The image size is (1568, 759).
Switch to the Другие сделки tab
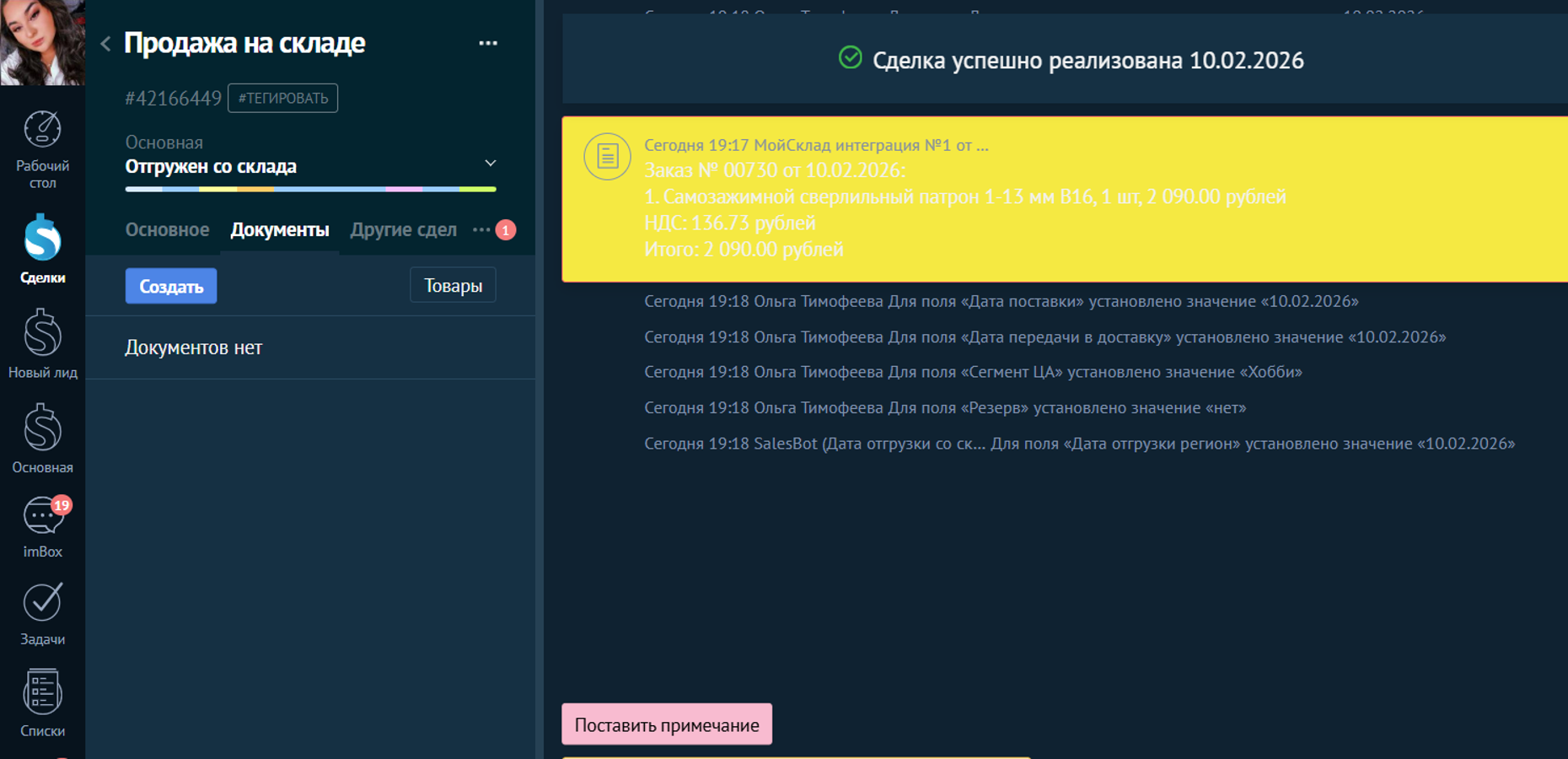403,229
